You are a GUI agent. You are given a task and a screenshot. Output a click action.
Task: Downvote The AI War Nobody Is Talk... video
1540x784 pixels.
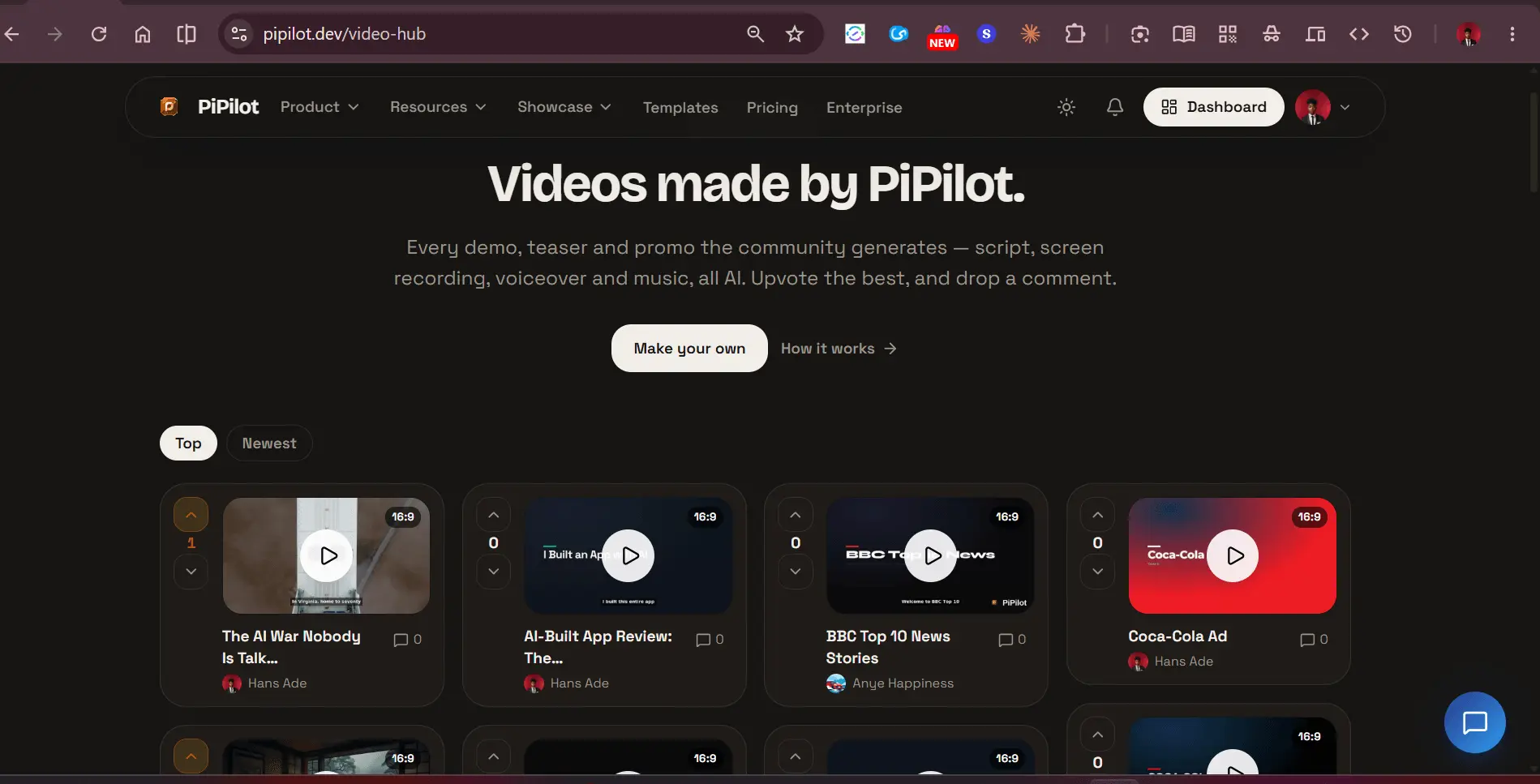pyautogui.click(x=191, y=572)
